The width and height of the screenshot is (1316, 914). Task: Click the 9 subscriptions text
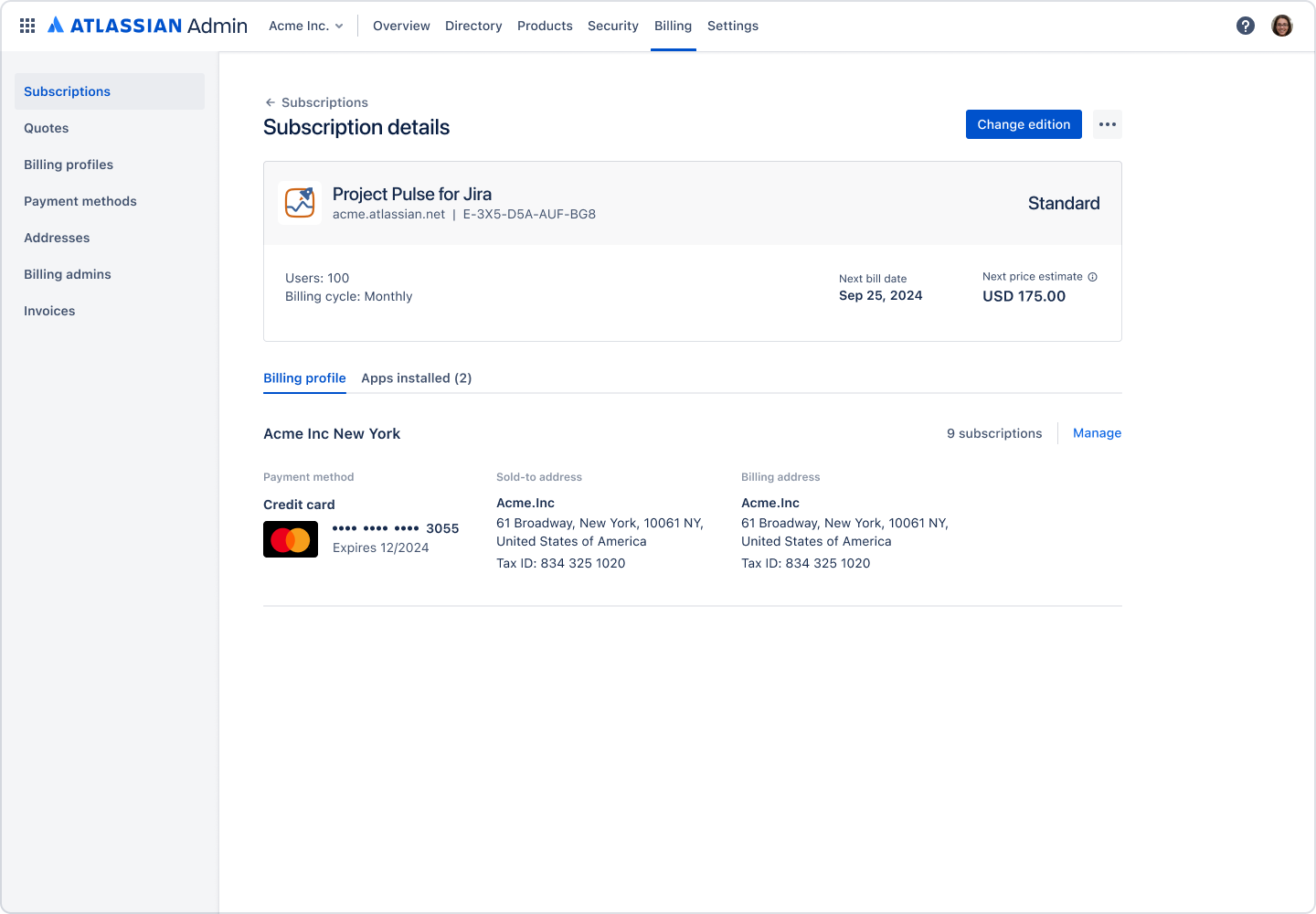coord(994,433)
